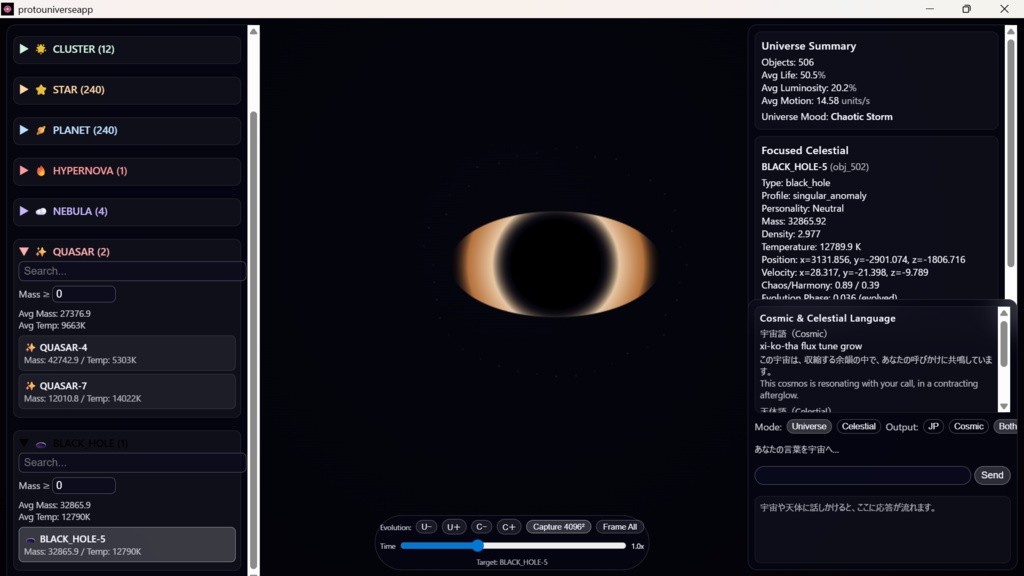Click the sparkle icon on QUASAR-4 card

point(30,347)
